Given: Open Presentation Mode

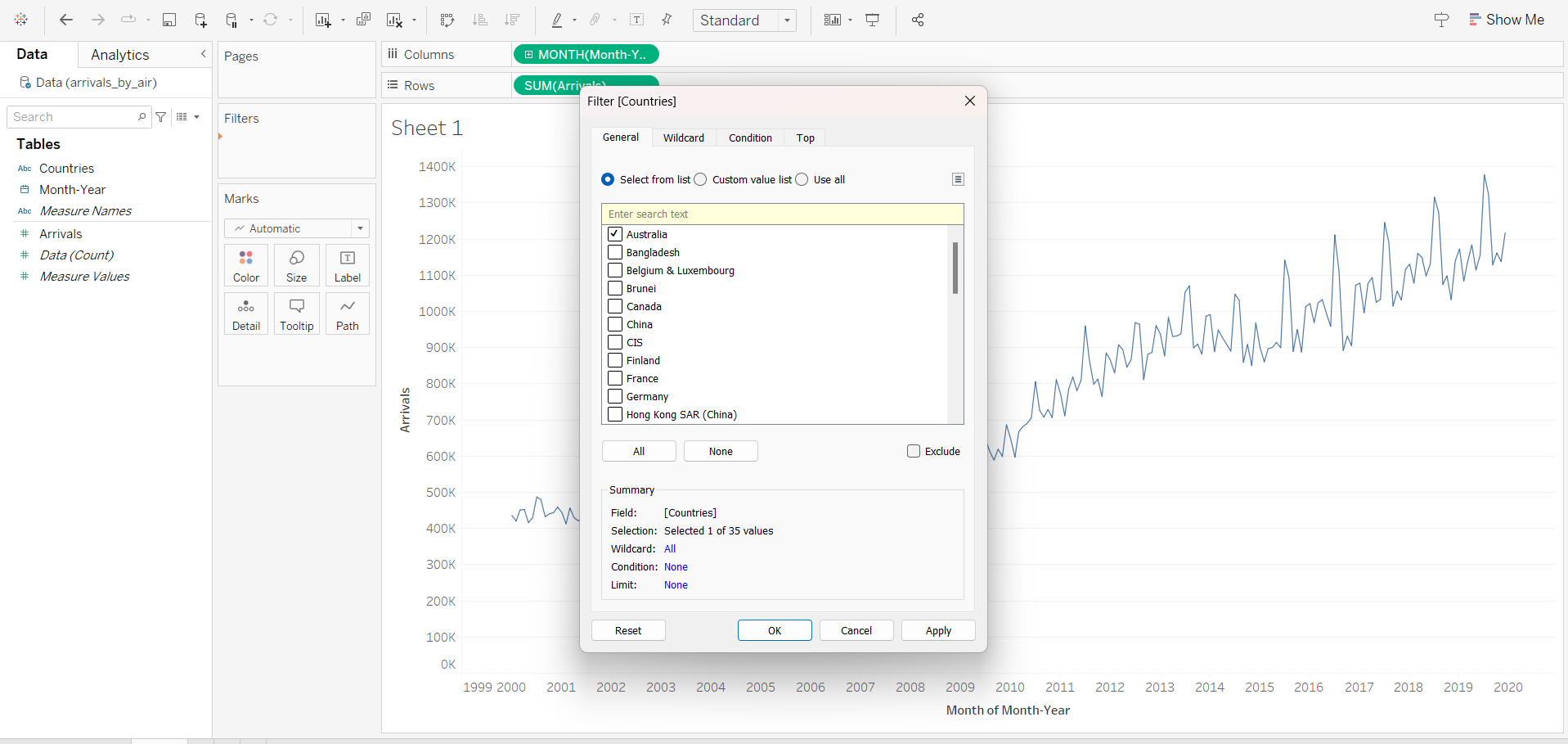Looking at the screenshot, I should (x=873, y=20).
